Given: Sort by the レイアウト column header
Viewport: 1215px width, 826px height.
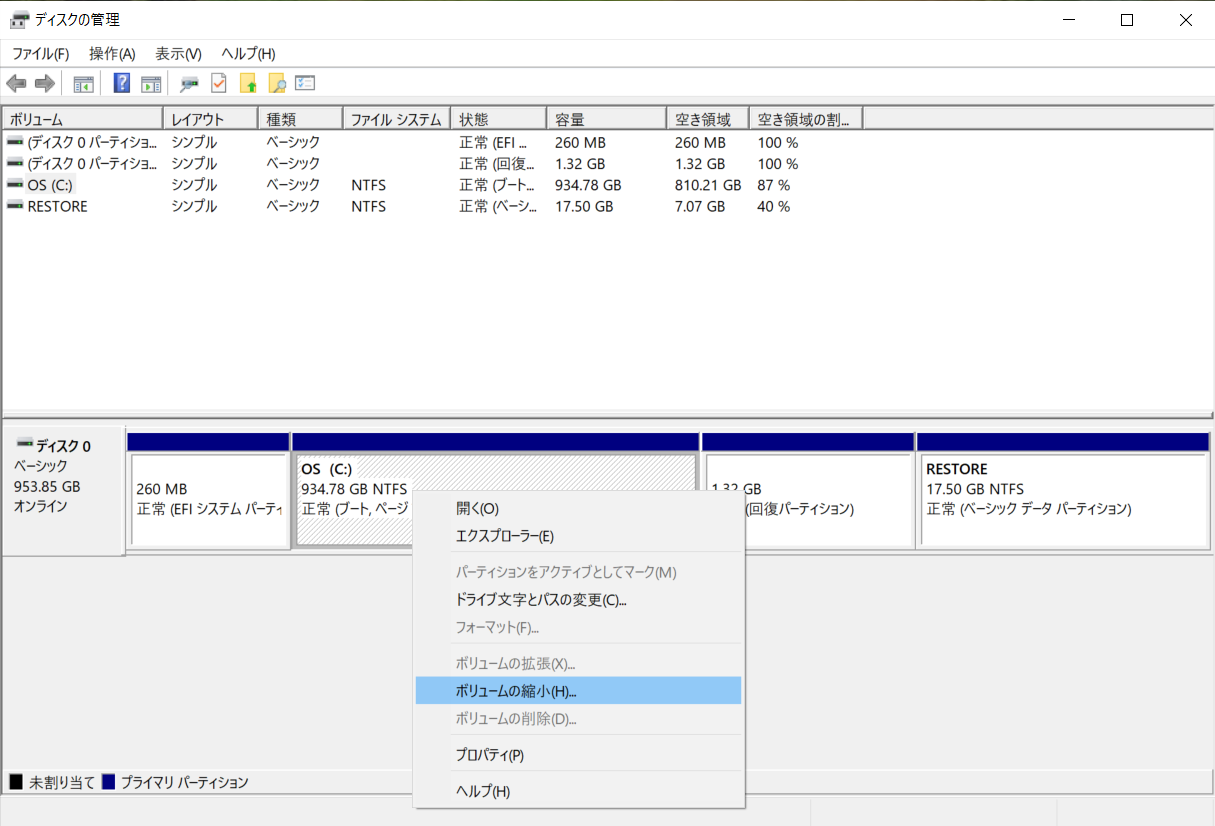Looking at the screenshot, I should [x=210, y=119].
